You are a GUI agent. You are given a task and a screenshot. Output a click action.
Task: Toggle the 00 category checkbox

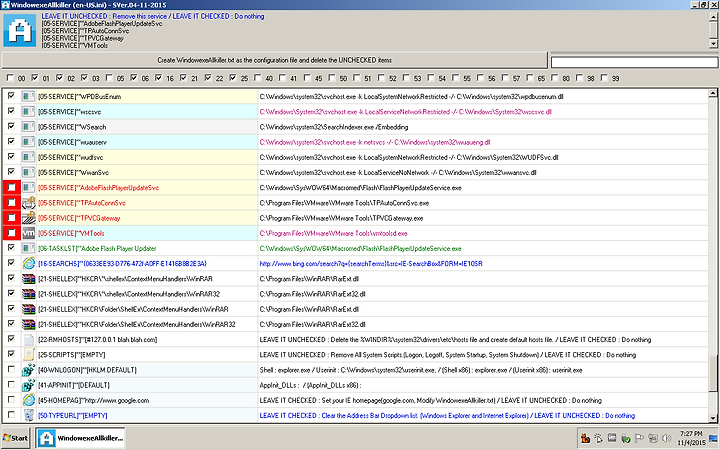11,78
